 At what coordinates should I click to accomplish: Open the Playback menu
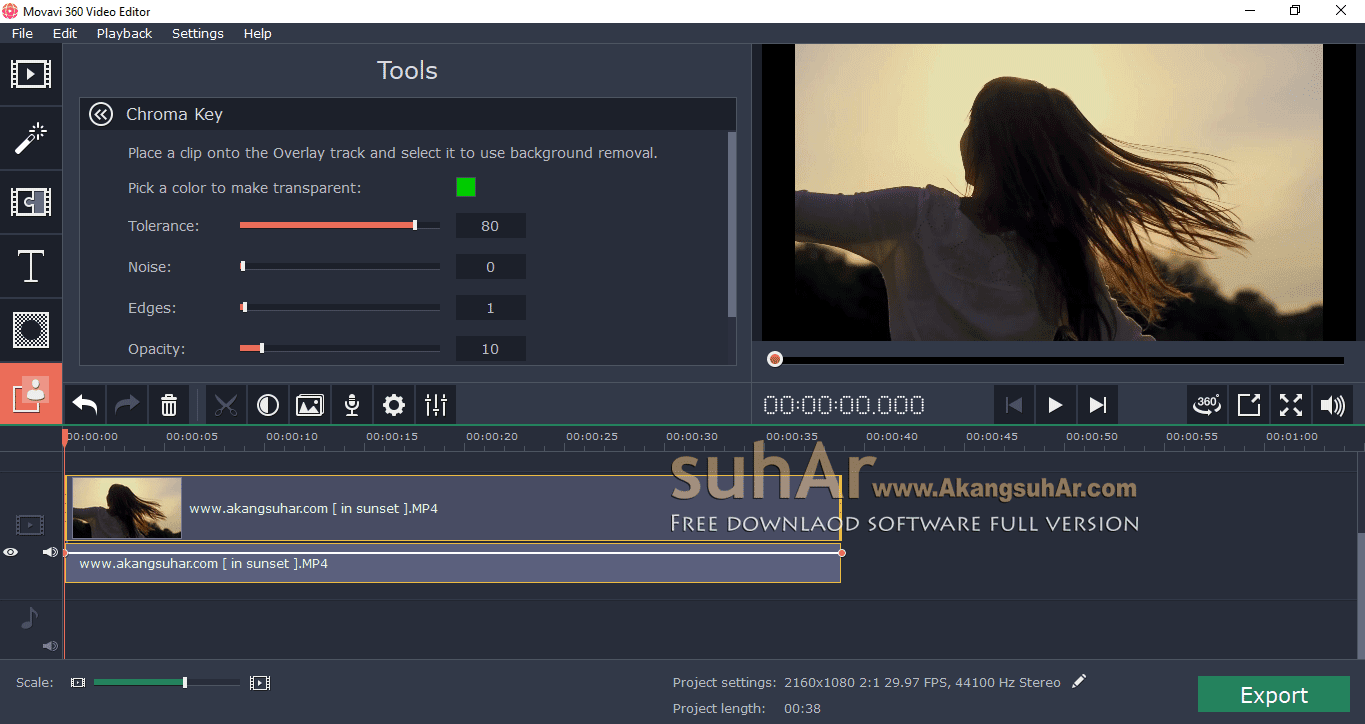(124, 33)
